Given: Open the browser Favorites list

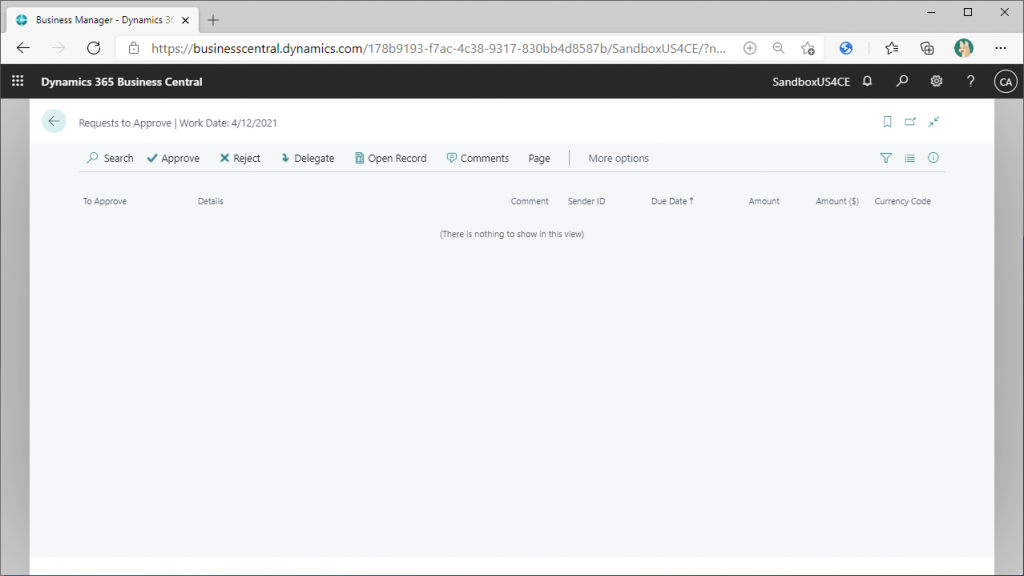Looking at the screenshot, I should coord(891,48).
